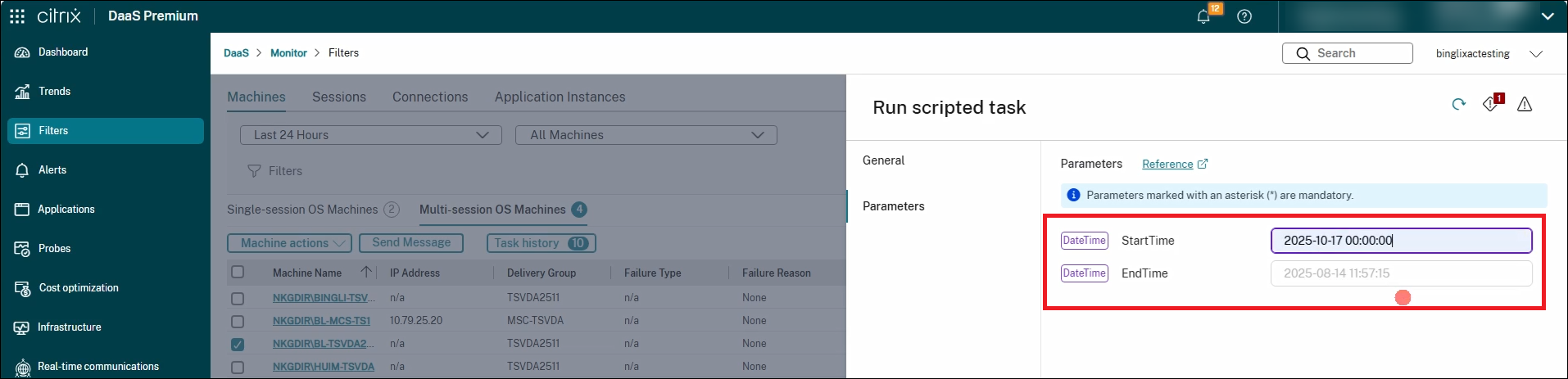
Task: Click the Infrastructure sidebar icon
Action: click(x=22, y=327)
